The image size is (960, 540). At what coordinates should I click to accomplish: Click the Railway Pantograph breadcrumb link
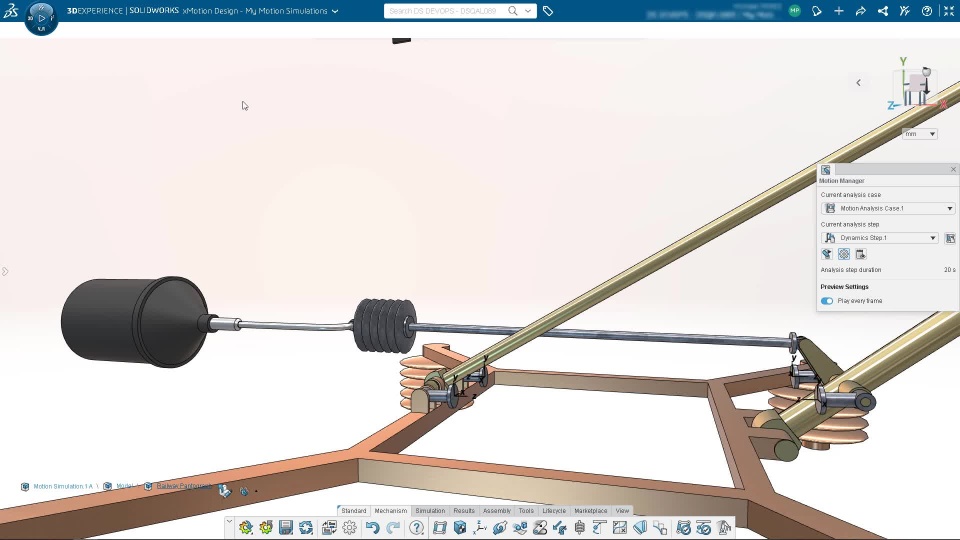coord(184,486)
